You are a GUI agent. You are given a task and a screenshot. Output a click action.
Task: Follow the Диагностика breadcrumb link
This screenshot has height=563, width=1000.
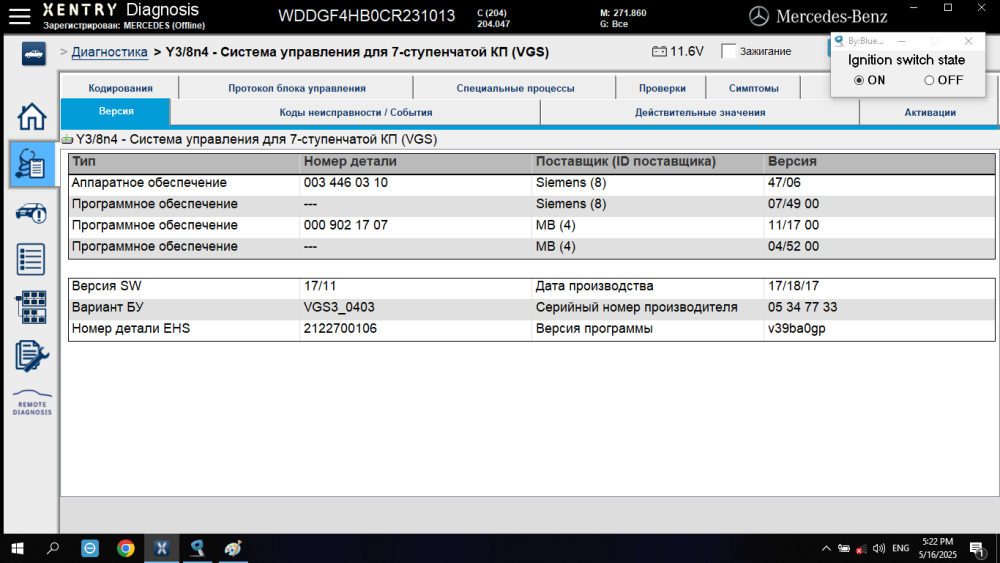[109, 52]
